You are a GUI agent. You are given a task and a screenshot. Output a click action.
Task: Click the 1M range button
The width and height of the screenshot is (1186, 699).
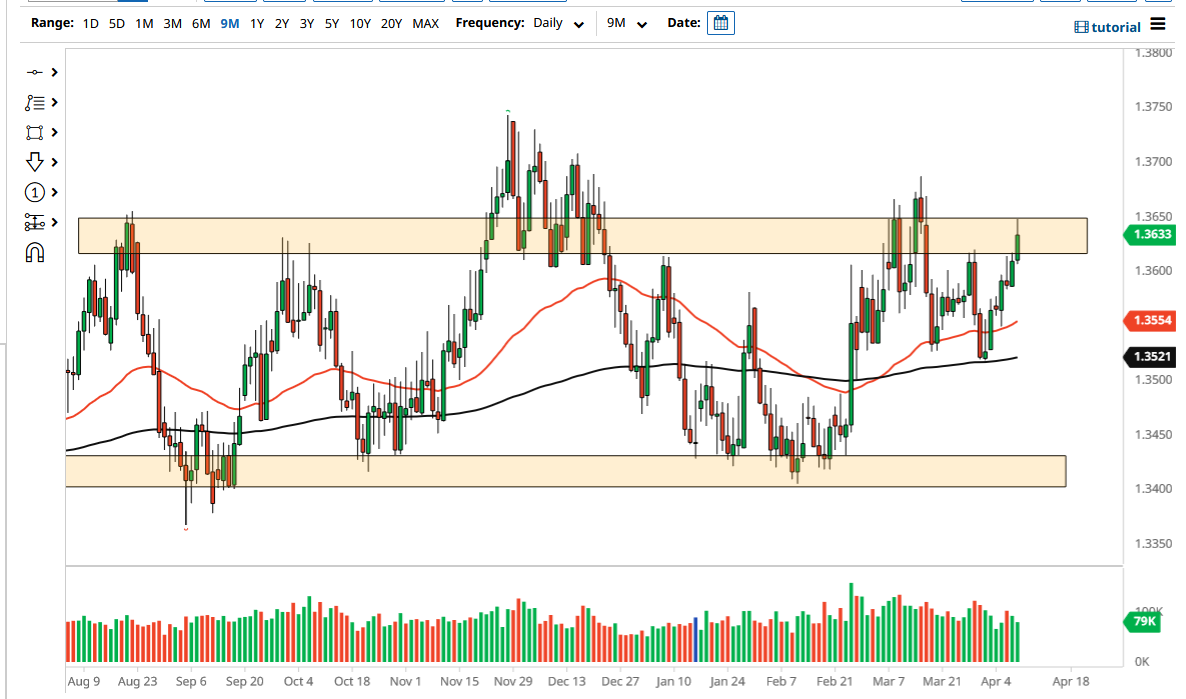[145, 23]
